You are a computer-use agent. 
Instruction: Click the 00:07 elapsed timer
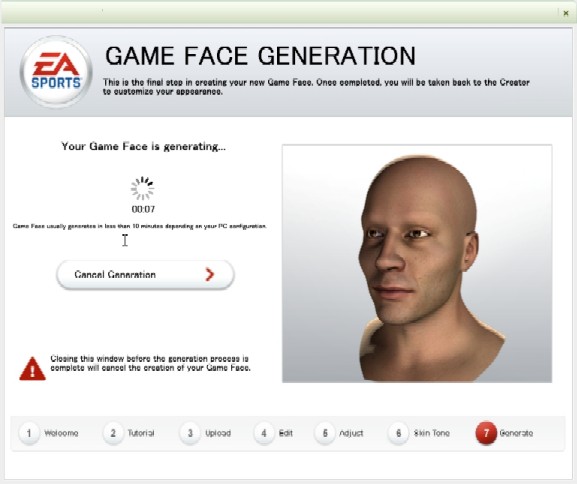[143, 209]
